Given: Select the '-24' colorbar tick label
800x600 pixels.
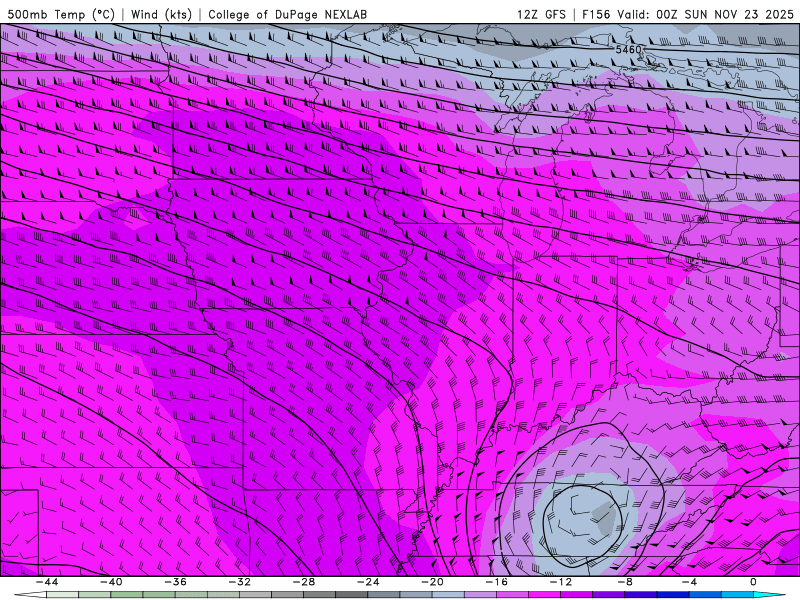Looking at the screenshot, I should click(368, 582).
